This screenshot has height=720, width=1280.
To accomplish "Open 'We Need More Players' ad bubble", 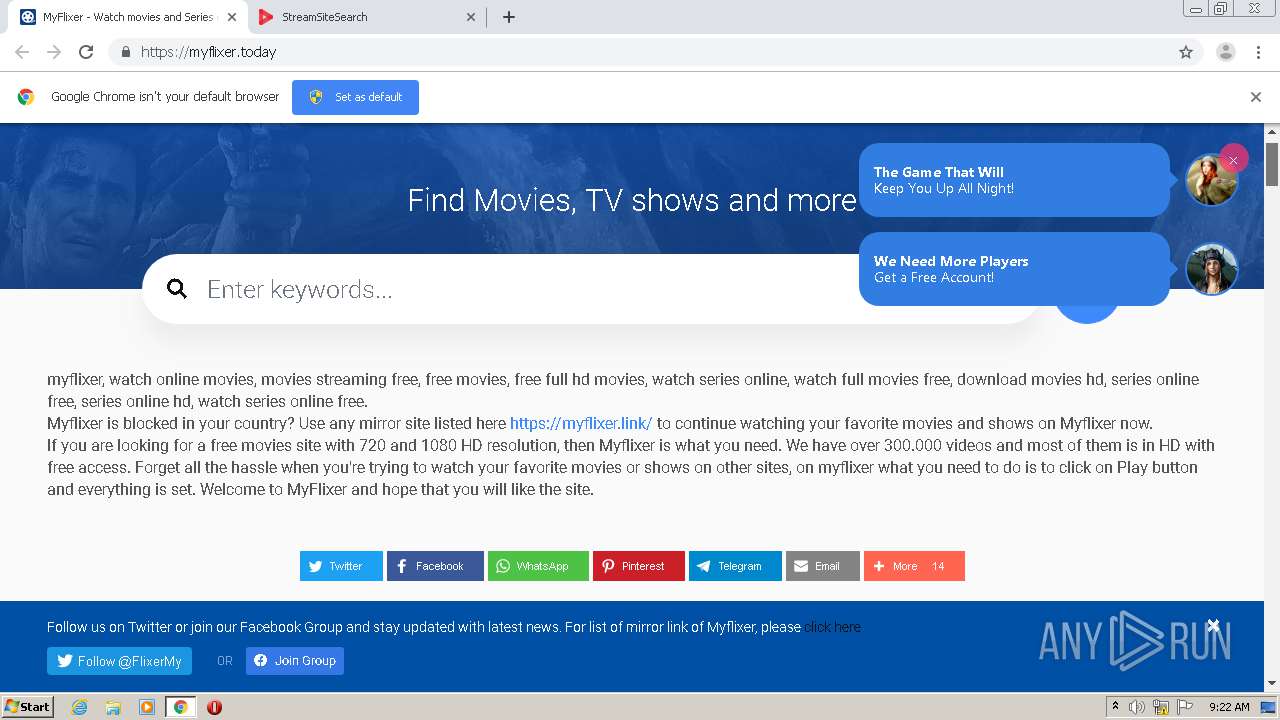I will point(1014,269).
